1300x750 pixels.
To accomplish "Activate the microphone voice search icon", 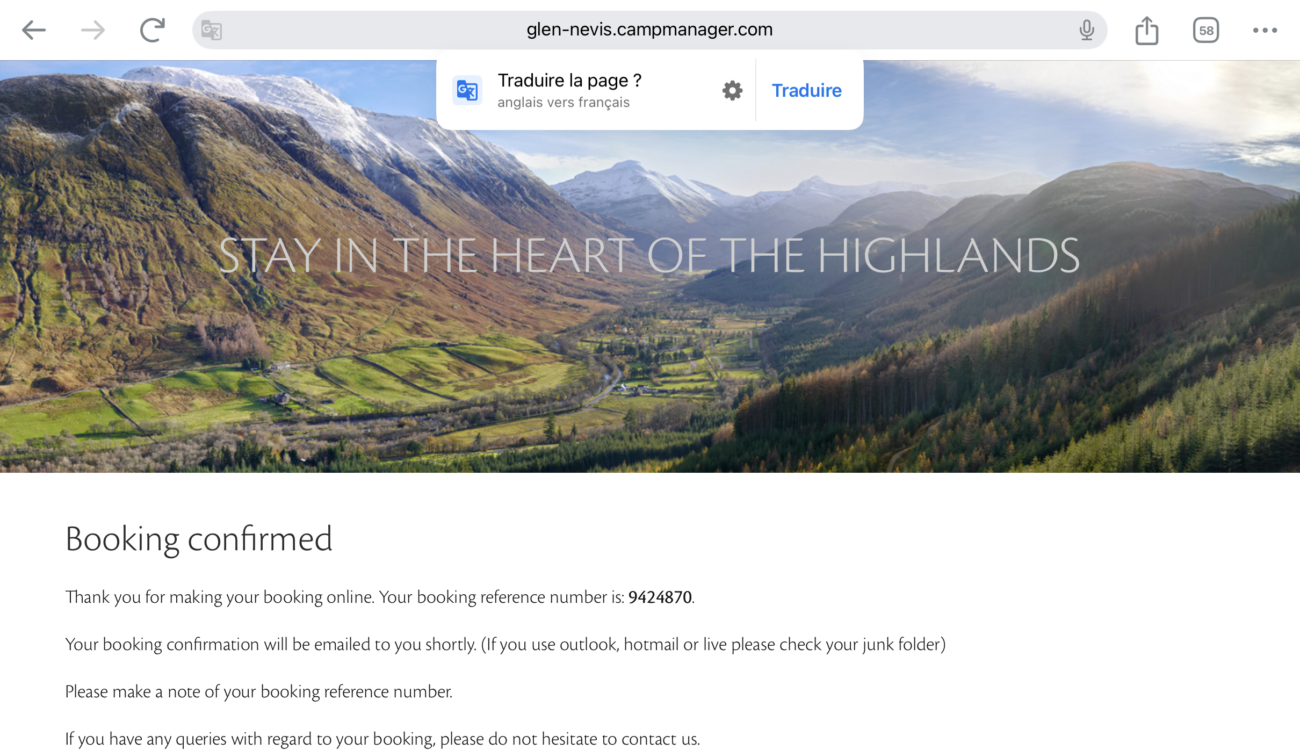I will pyautogui.click(x=1087, y=30).
